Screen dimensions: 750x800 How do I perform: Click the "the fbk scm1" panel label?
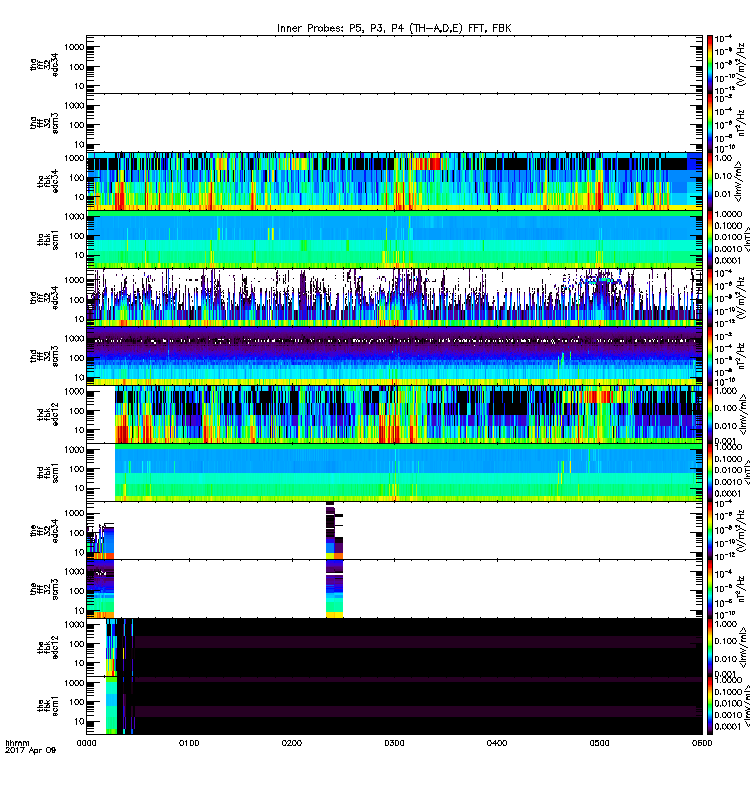(x=48, y=706)
